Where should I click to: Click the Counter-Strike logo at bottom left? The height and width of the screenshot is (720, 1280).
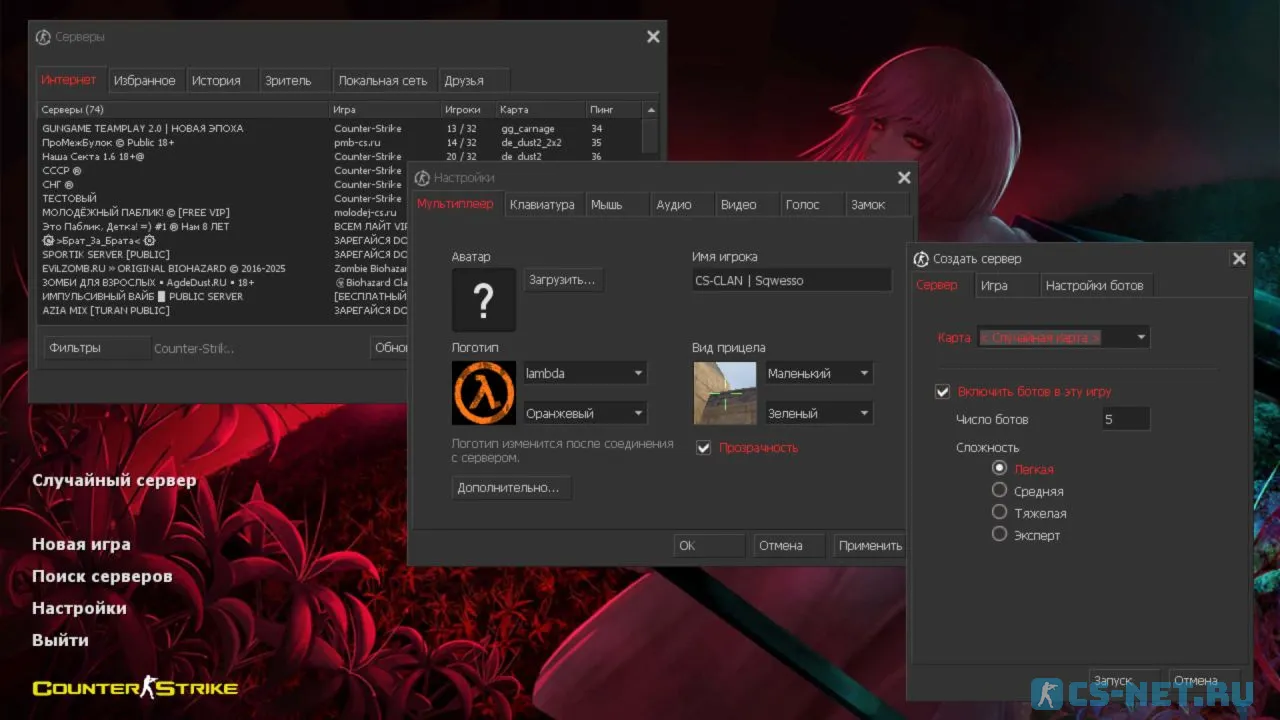pyautogui.click(x=135, y=687)
